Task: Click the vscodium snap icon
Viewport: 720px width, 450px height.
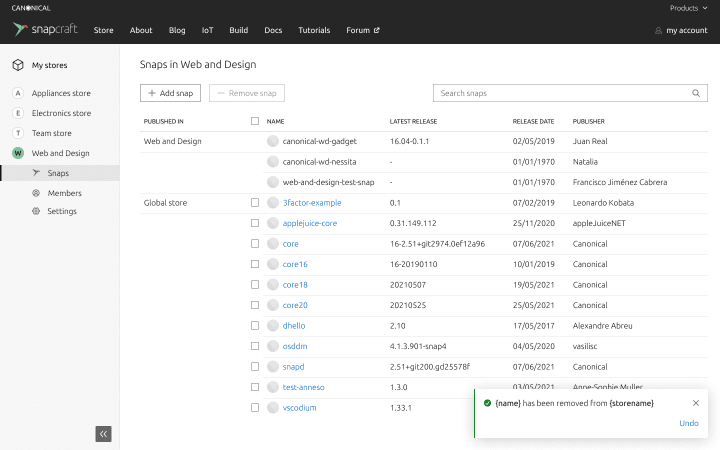Action: 273,408
